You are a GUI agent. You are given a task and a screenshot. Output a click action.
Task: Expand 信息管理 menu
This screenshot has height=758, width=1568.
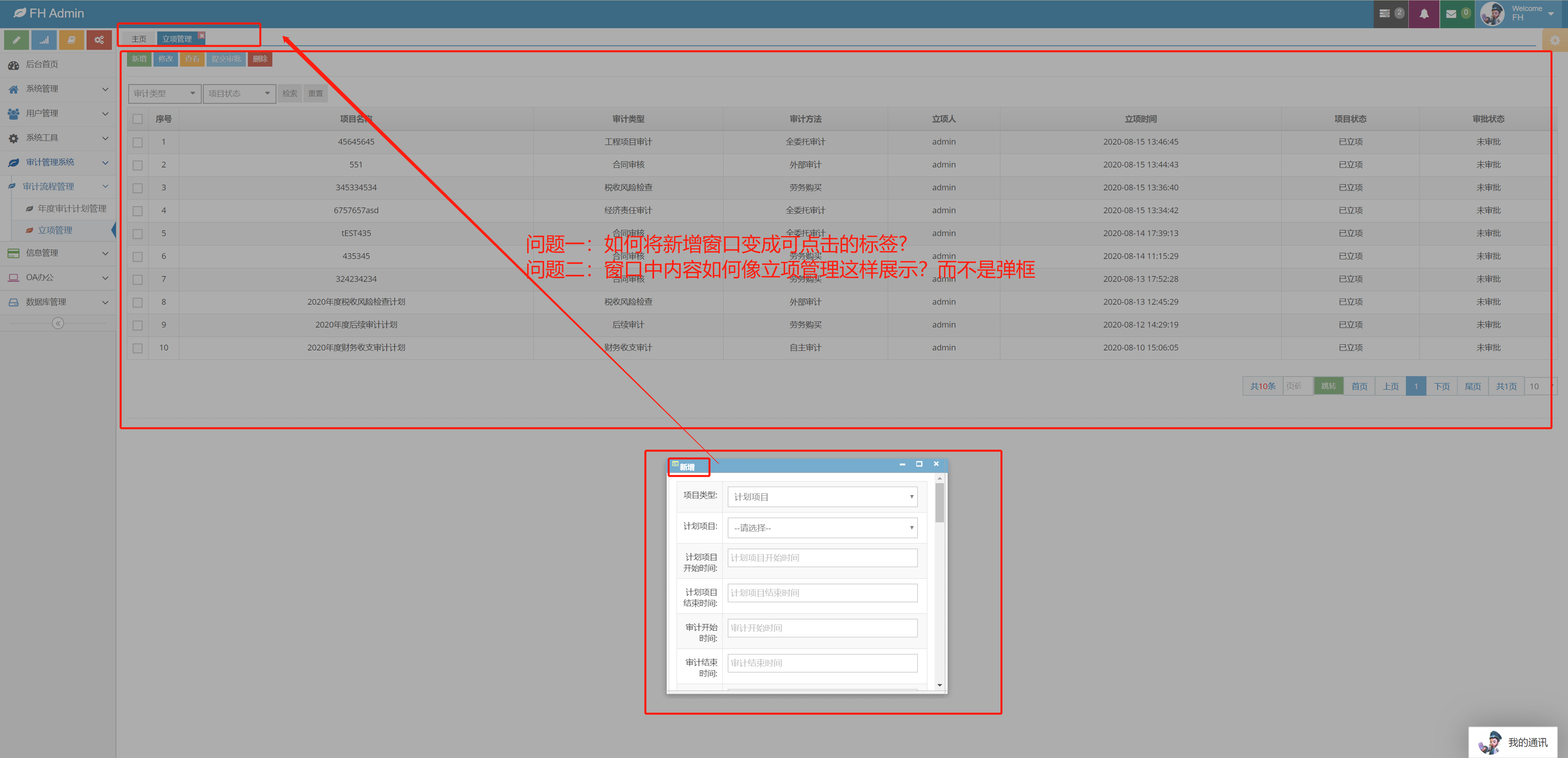(58, 253)
